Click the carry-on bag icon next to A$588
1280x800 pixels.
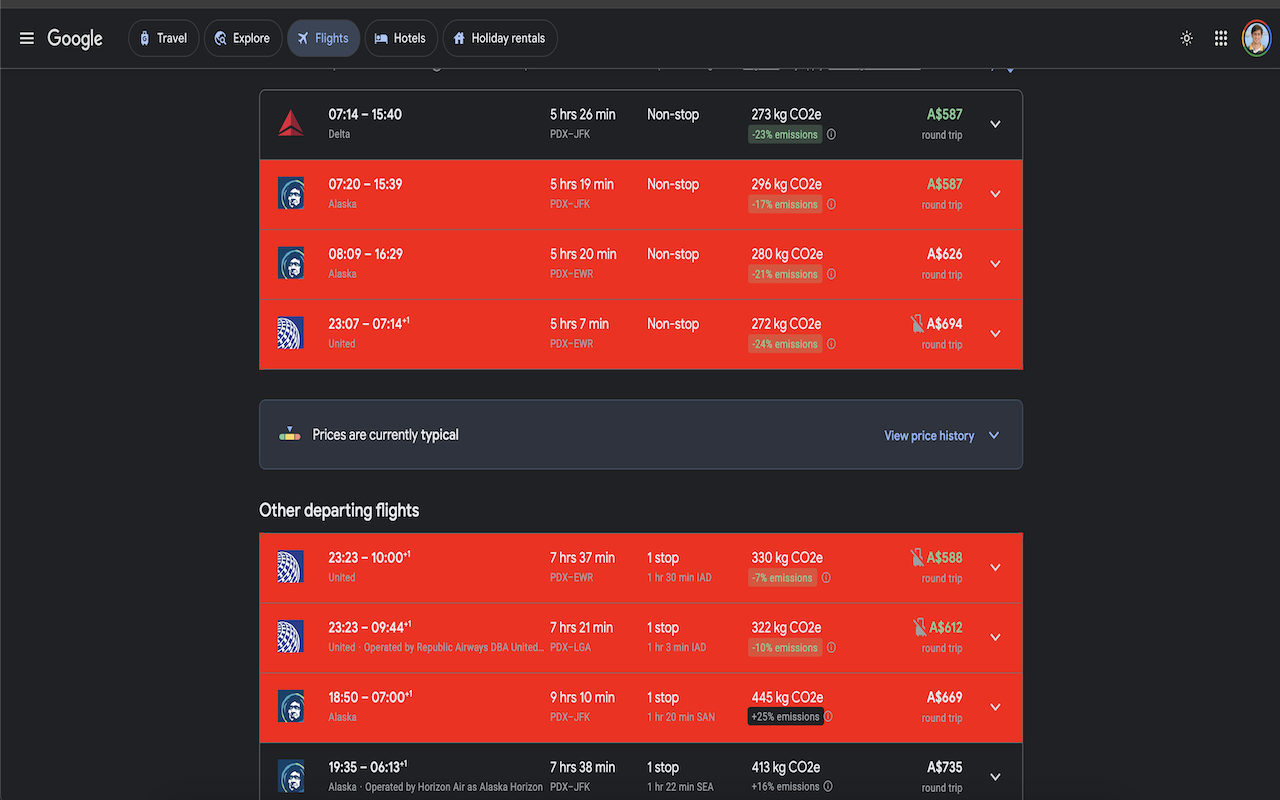[916, 557]
